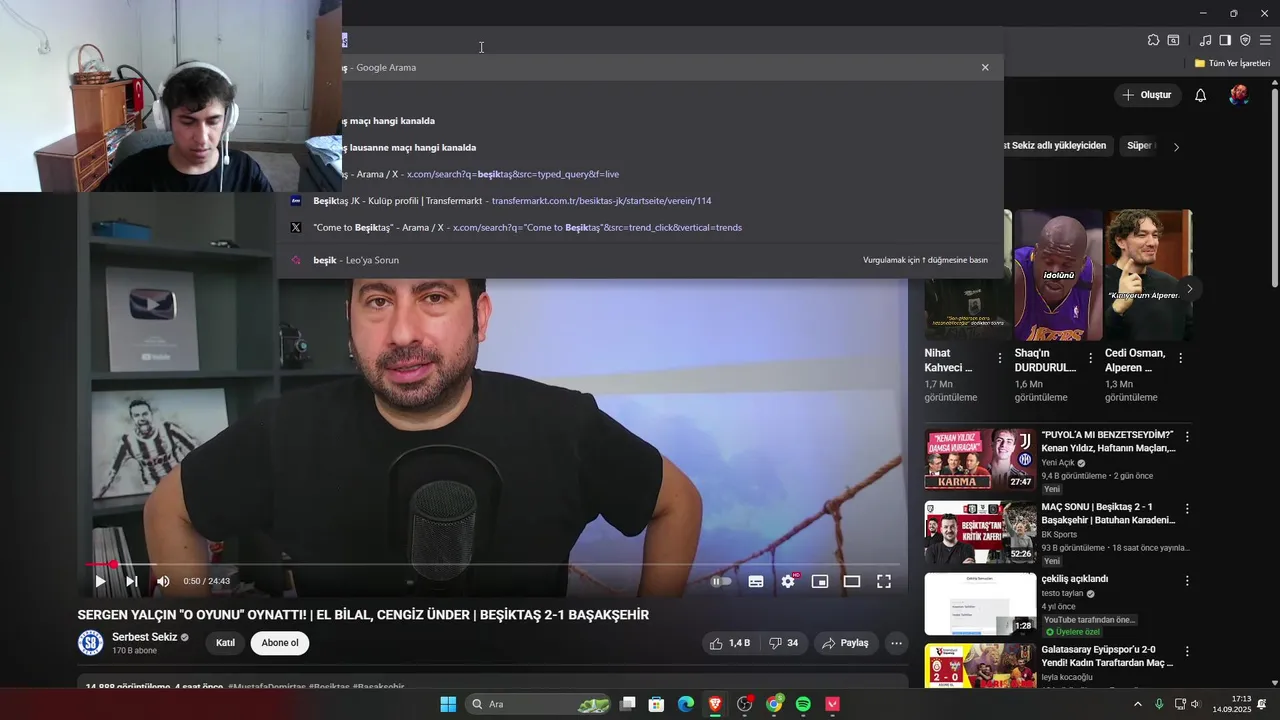Screen dimensions: 1280x720
Task: Open Nihat Kahveci short thumbnail
Action: coord(968,275)
